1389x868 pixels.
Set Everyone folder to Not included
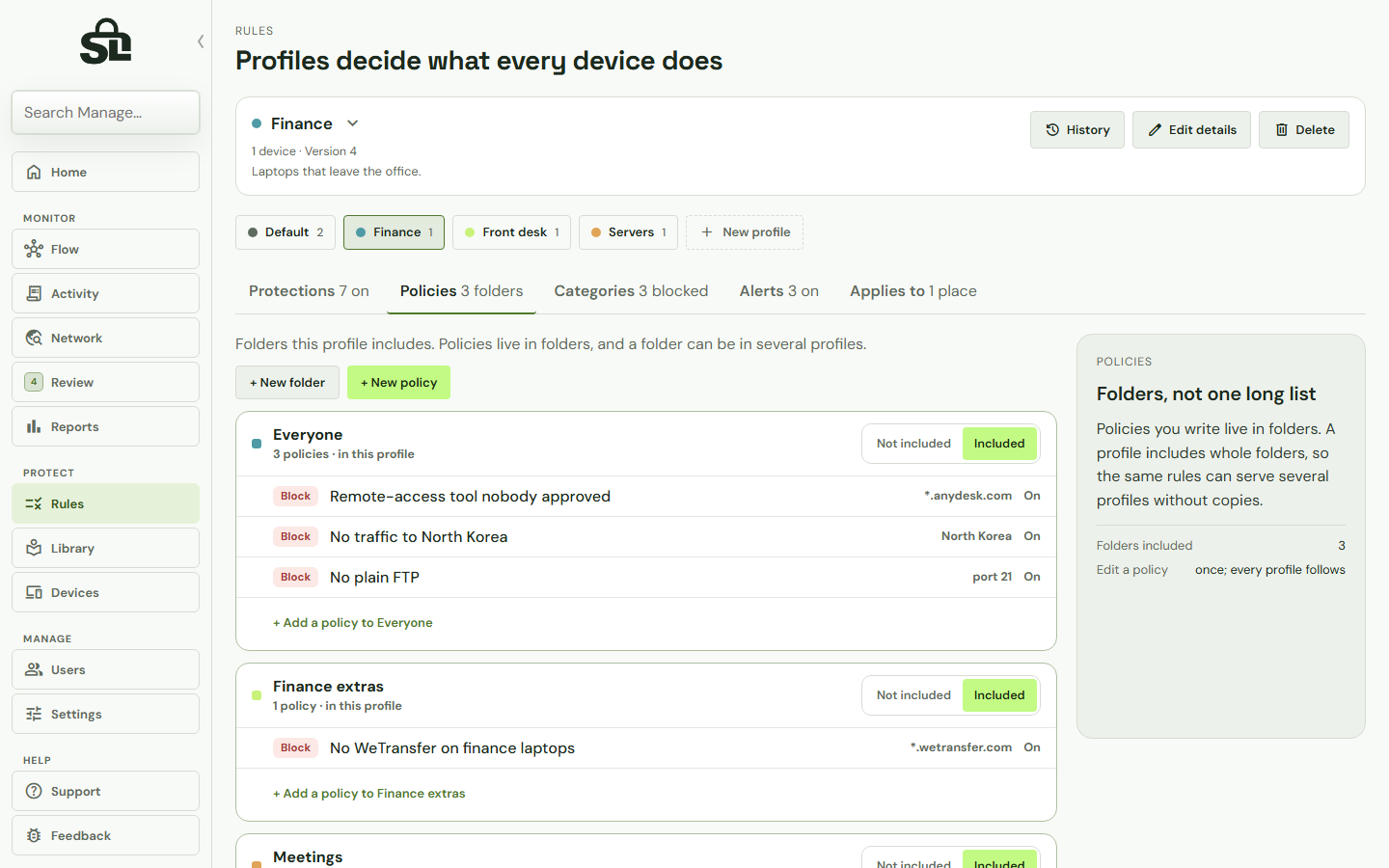[x=913, y=444]
